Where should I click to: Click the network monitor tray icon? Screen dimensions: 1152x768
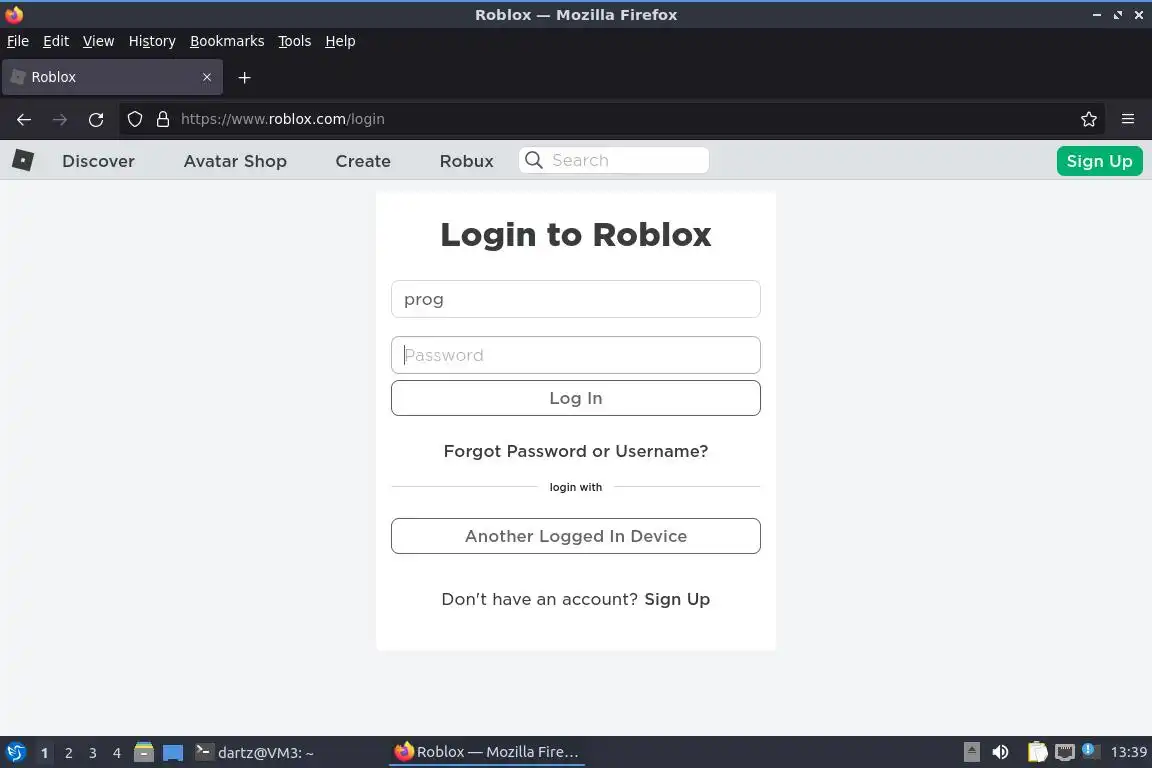pyautogui.click(x=1065, y=752)
